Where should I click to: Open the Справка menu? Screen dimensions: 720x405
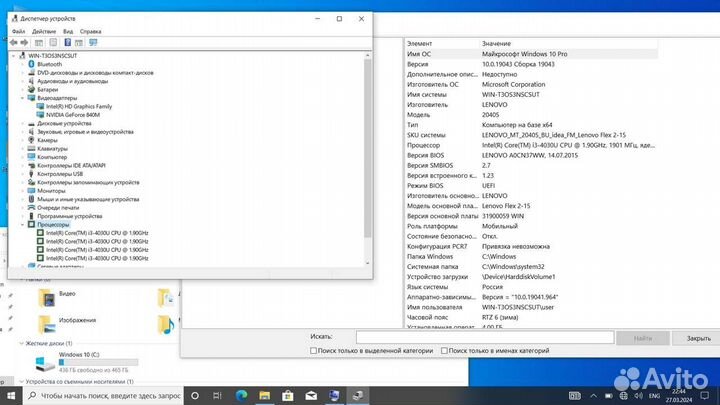point(90,32)
